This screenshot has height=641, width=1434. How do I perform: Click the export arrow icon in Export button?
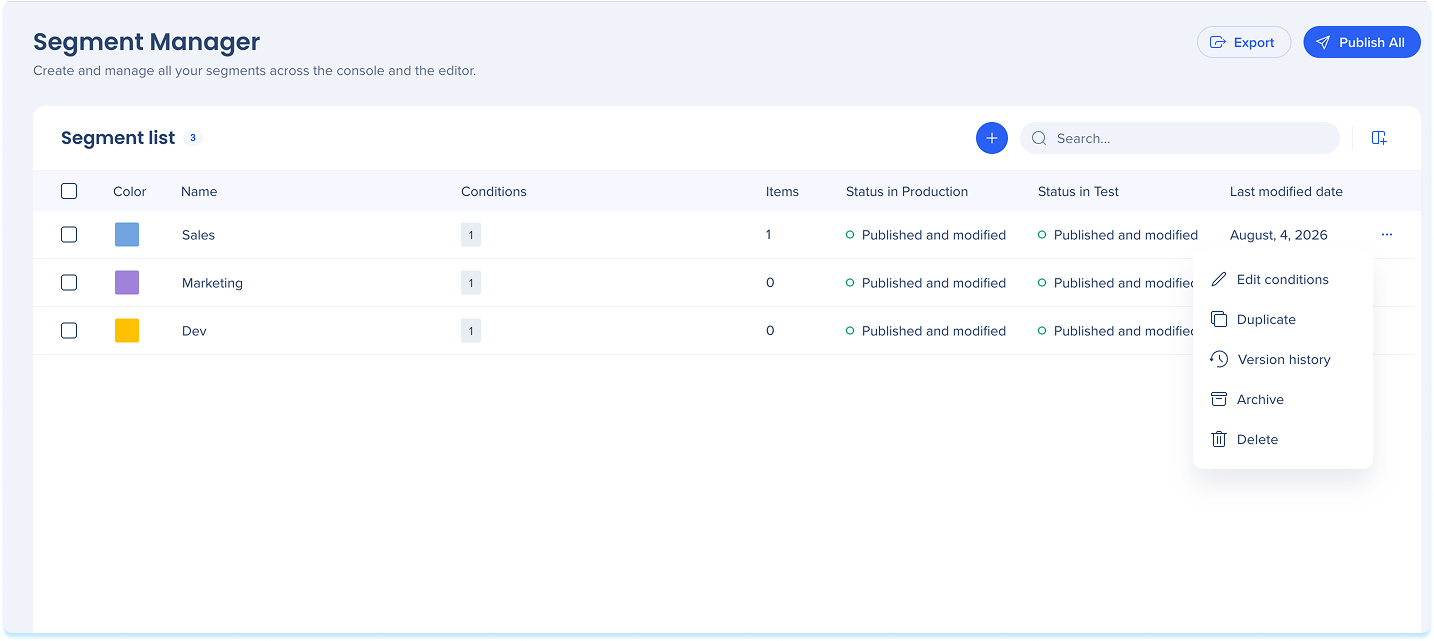(x=1218, y=42)
